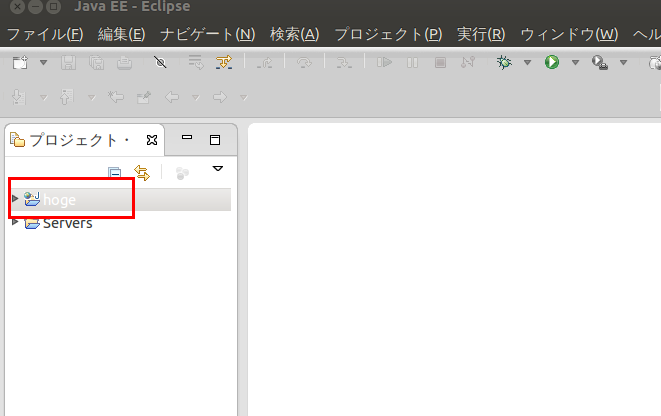Screen dimensions: 661x416
Task: Click the Servers folder icon
Action: coord(32,223)
